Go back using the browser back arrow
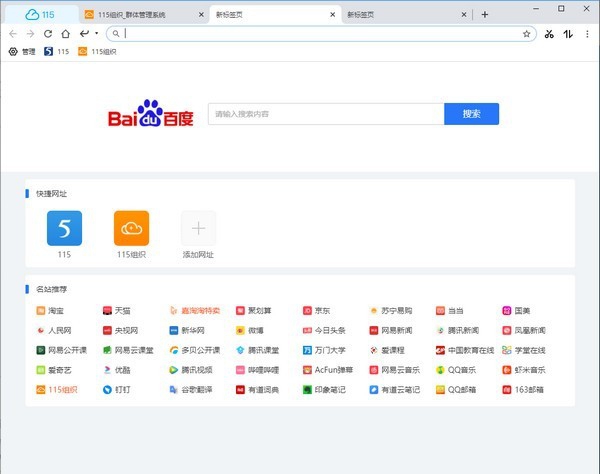Screen dimensions: 600x474 (13, 34)
